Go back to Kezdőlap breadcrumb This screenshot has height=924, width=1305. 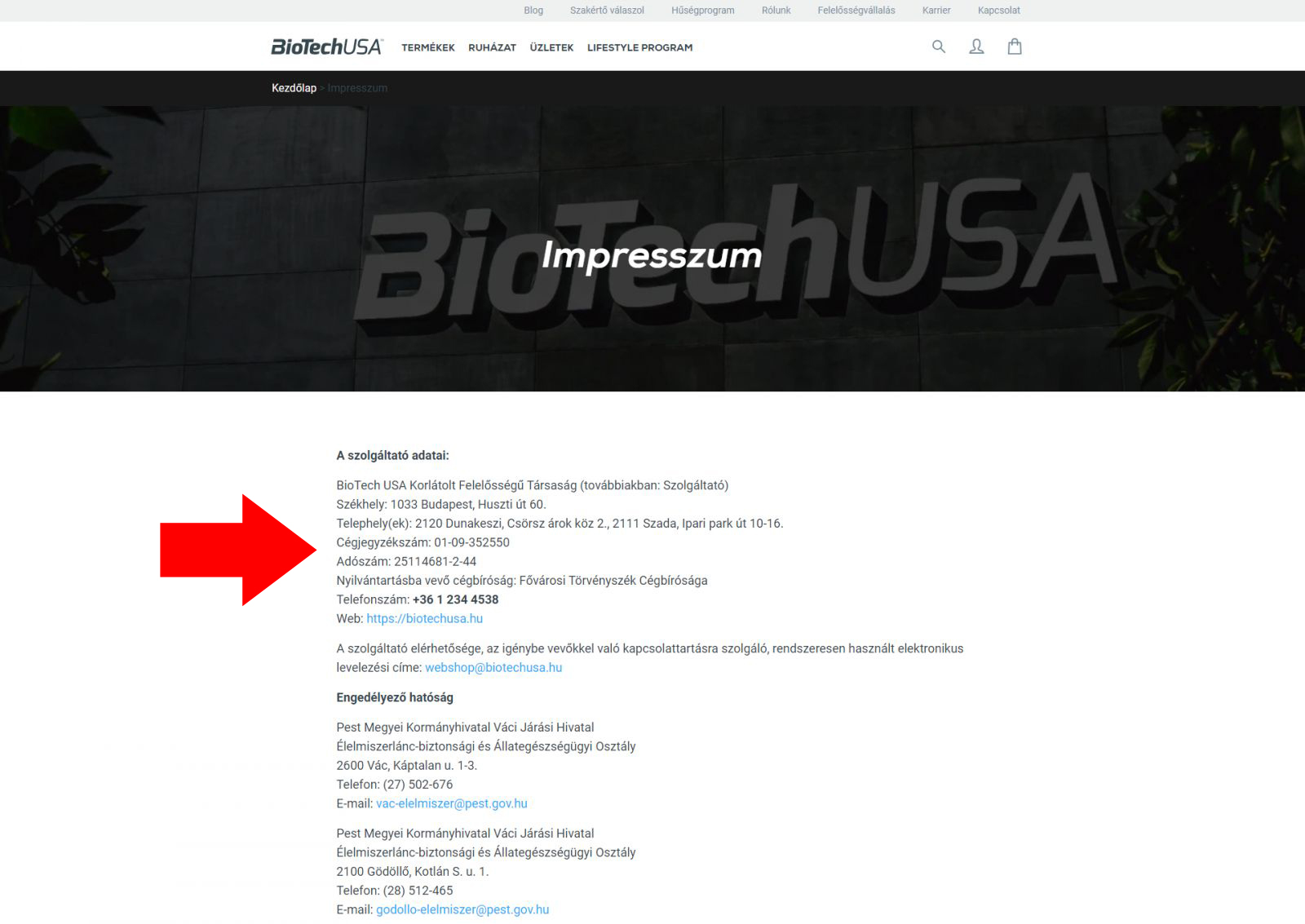point(294,88)
